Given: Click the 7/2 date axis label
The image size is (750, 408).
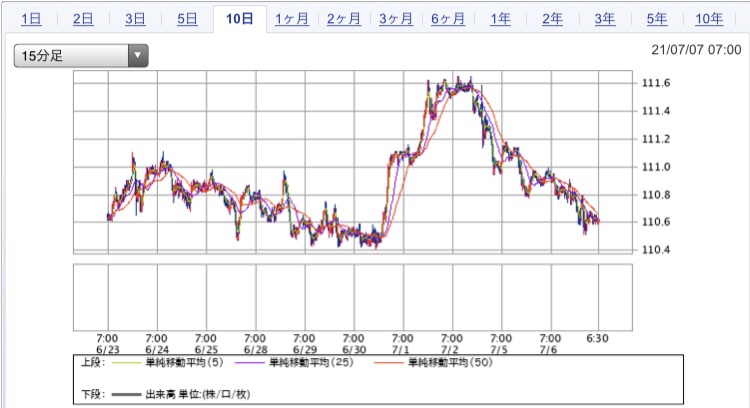Looking at the screenshot, I should (450, 350).
